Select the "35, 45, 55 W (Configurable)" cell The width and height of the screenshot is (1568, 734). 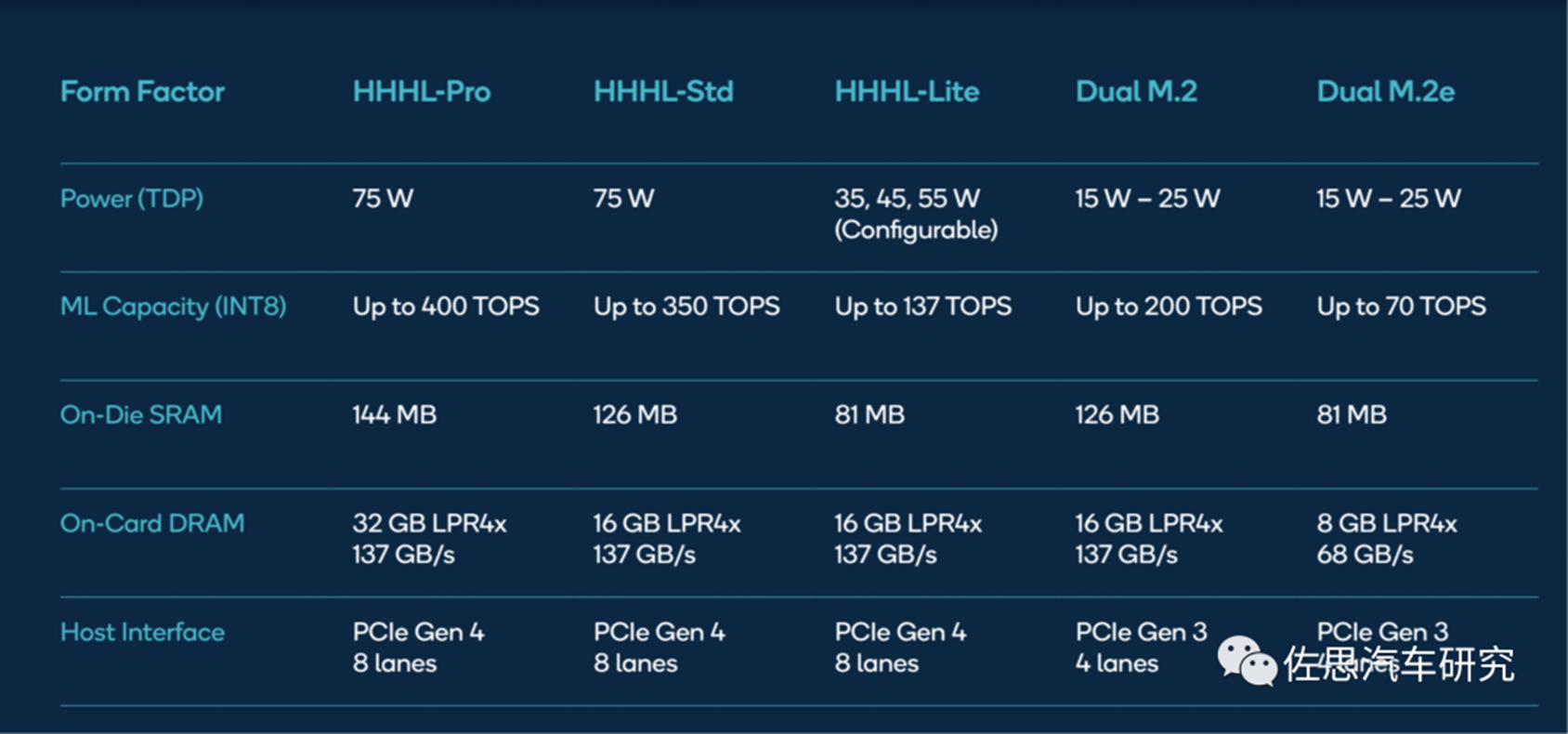916,214
